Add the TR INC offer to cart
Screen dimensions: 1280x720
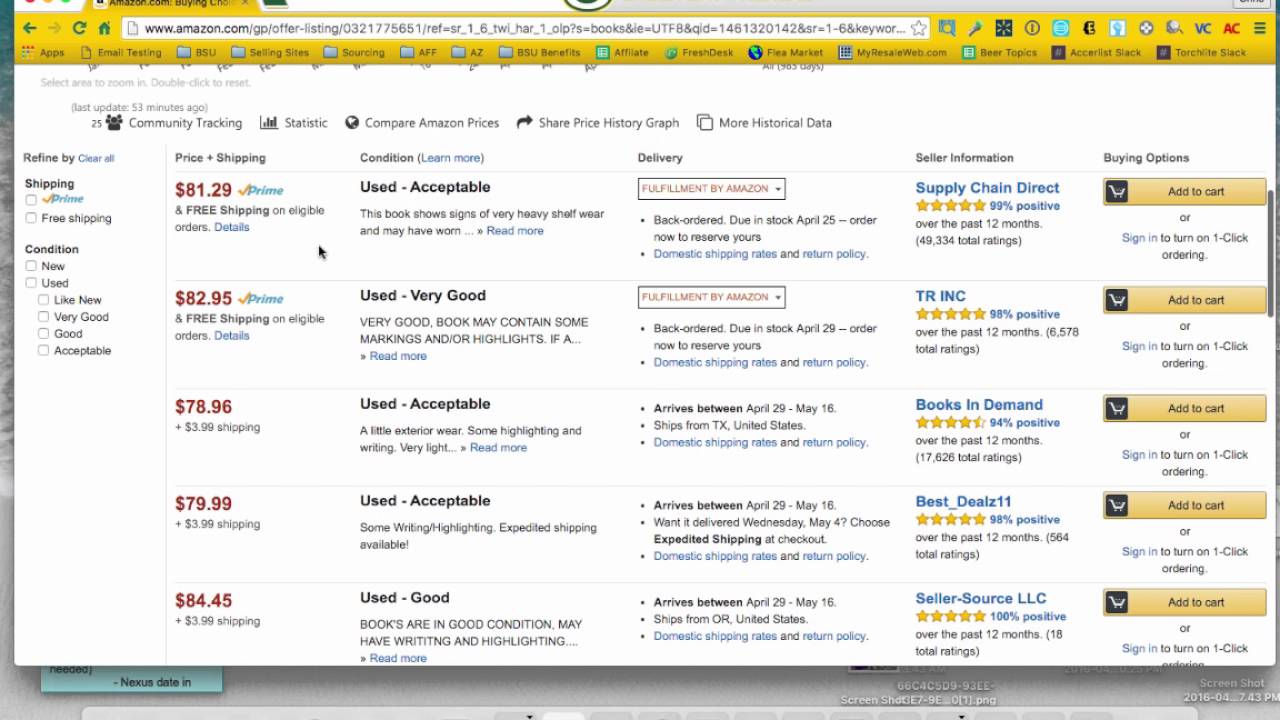1185,299
